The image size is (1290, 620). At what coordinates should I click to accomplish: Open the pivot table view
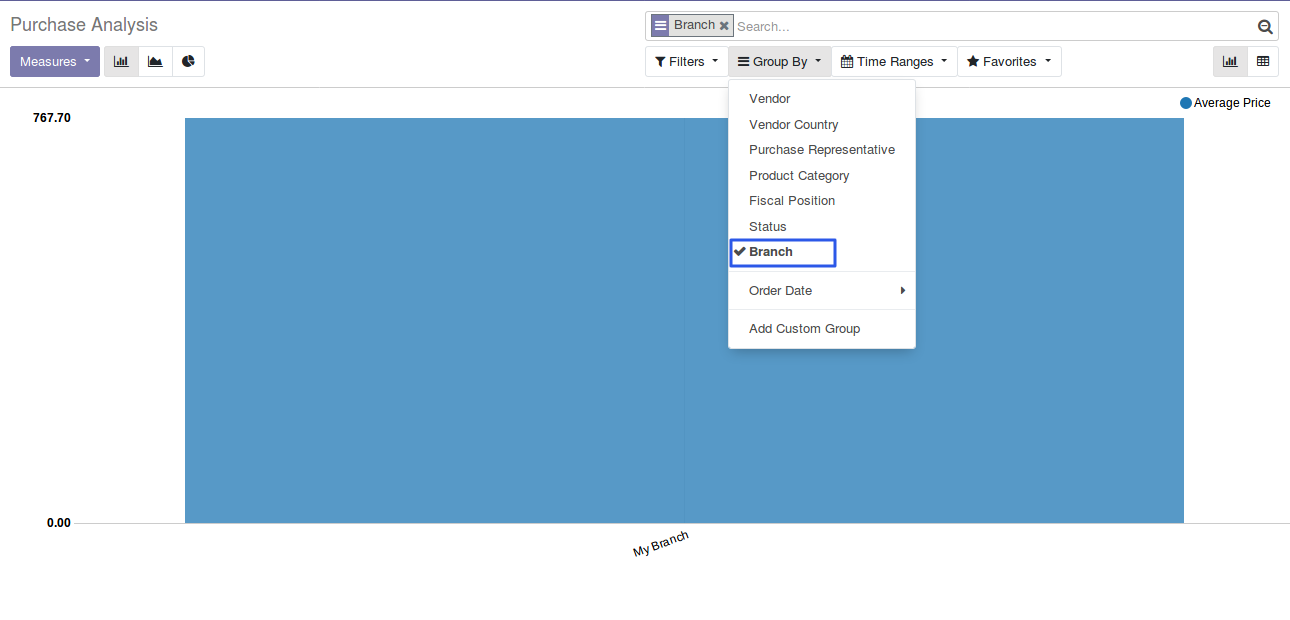pos(1263,61)
